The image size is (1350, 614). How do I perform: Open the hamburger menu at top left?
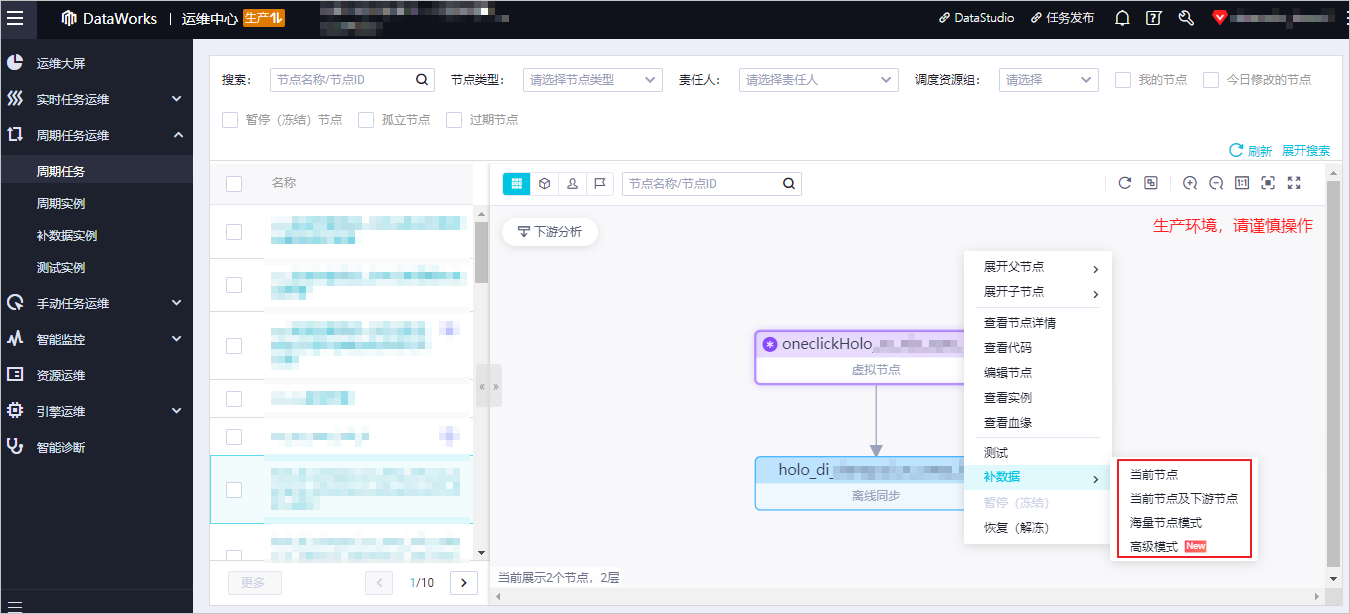(15, 18)
